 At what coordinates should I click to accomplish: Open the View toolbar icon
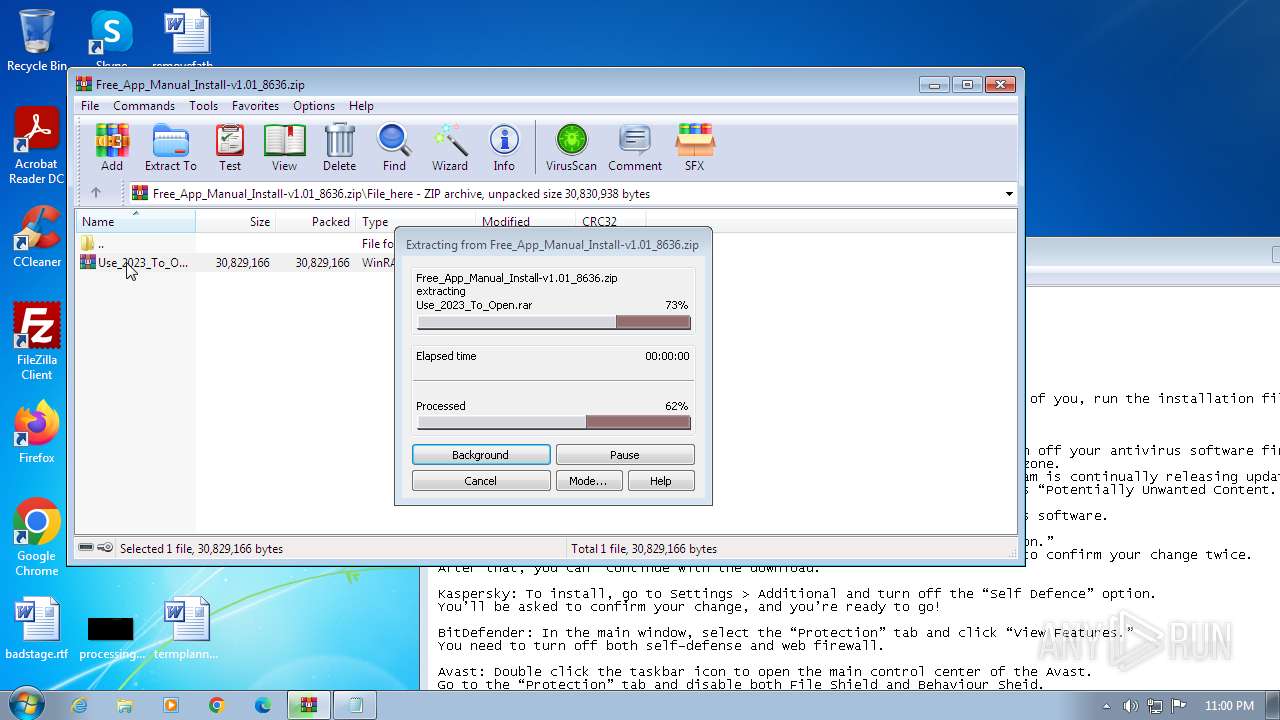point(284,147)
